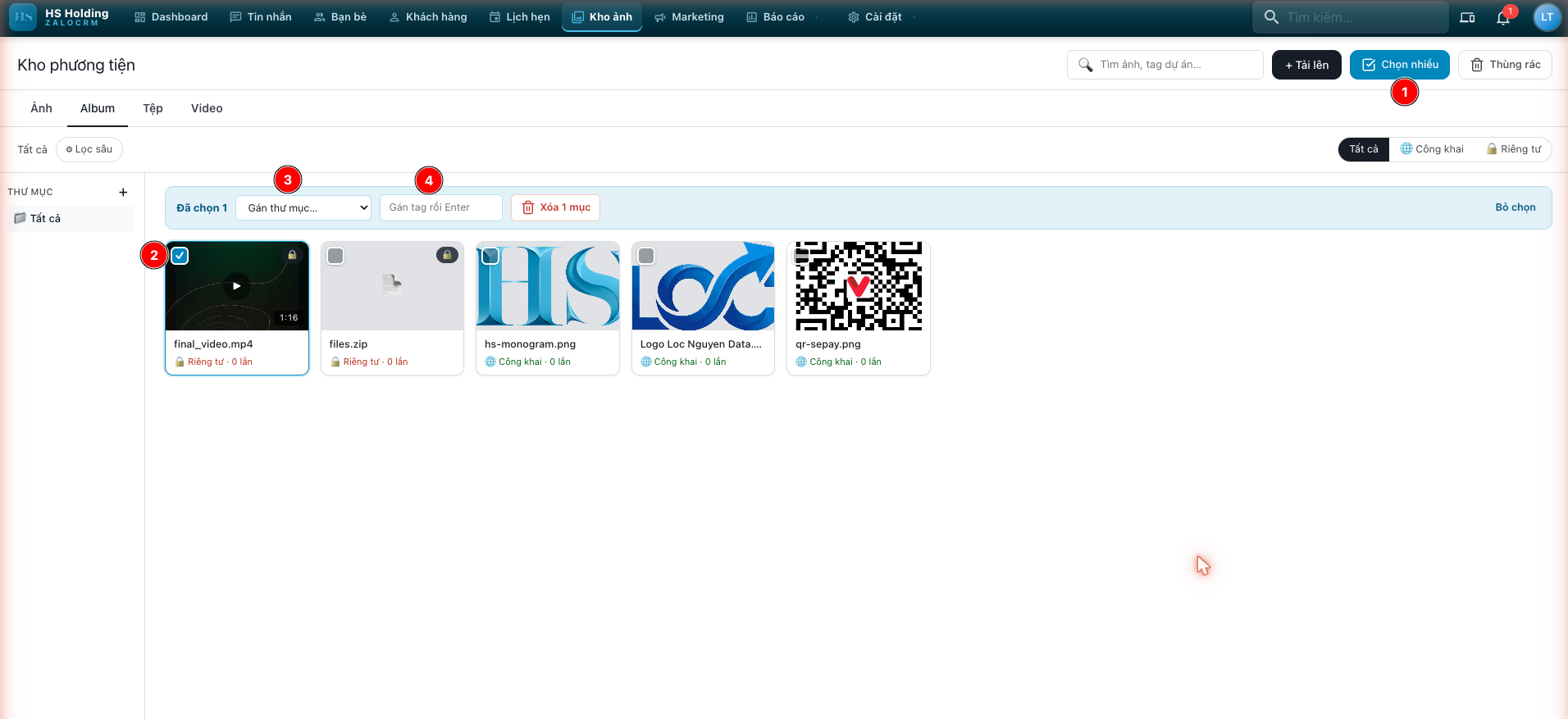The image size is (1568, 719).
Task: Open Lịch hẹn appointments menu
Action: tap(520, 17)
